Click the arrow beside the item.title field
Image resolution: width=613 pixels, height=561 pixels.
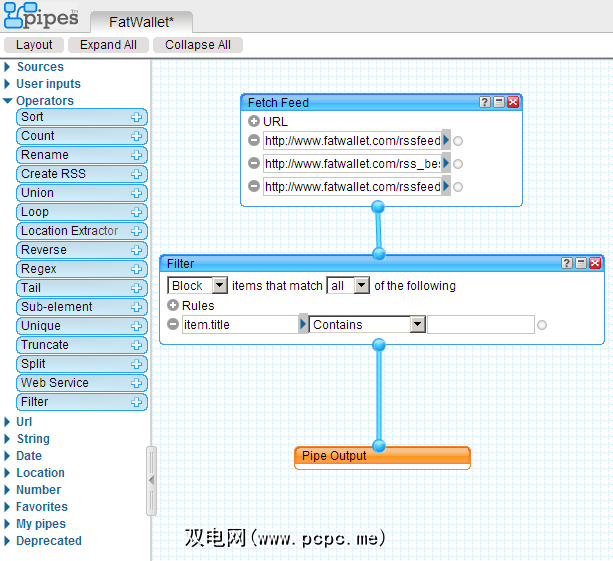303,324
